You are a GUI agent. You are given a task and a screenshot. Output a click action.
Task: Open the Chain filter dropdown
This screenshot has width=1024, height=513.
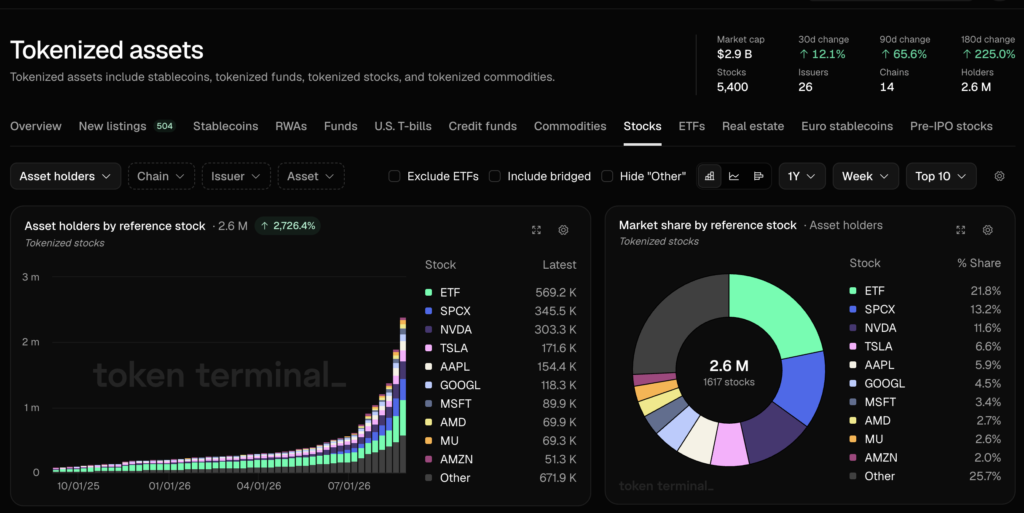point(161,176)
